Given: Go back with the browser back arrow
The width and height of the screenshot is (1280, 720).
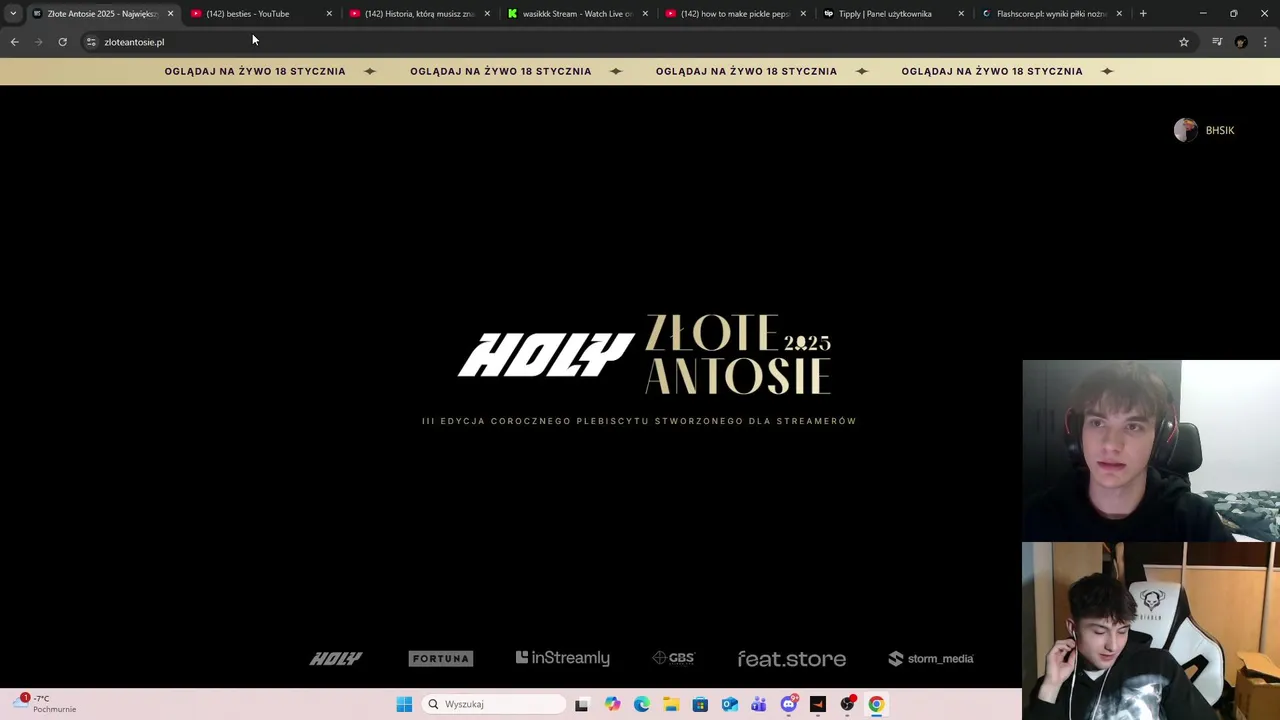Looking at the screenshot, I should [14, 42].
